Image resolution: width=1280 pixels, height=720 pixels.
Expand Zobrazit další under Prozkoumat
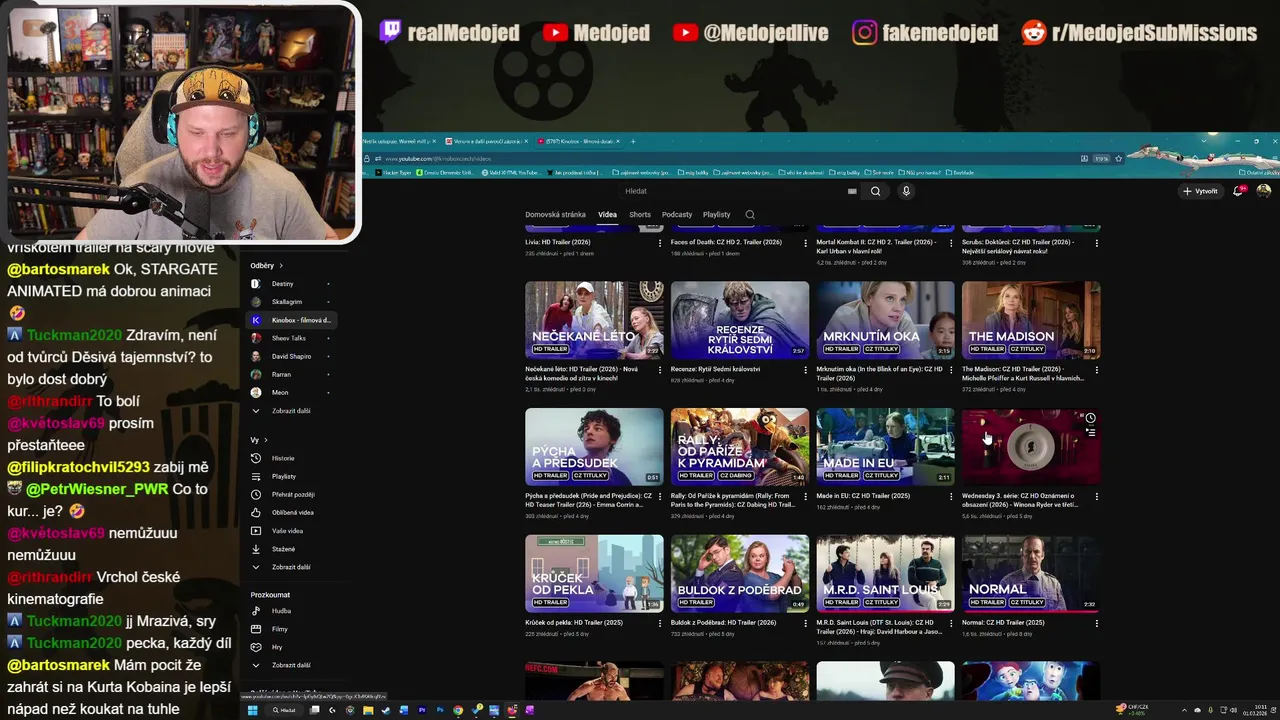click(290, 665)
